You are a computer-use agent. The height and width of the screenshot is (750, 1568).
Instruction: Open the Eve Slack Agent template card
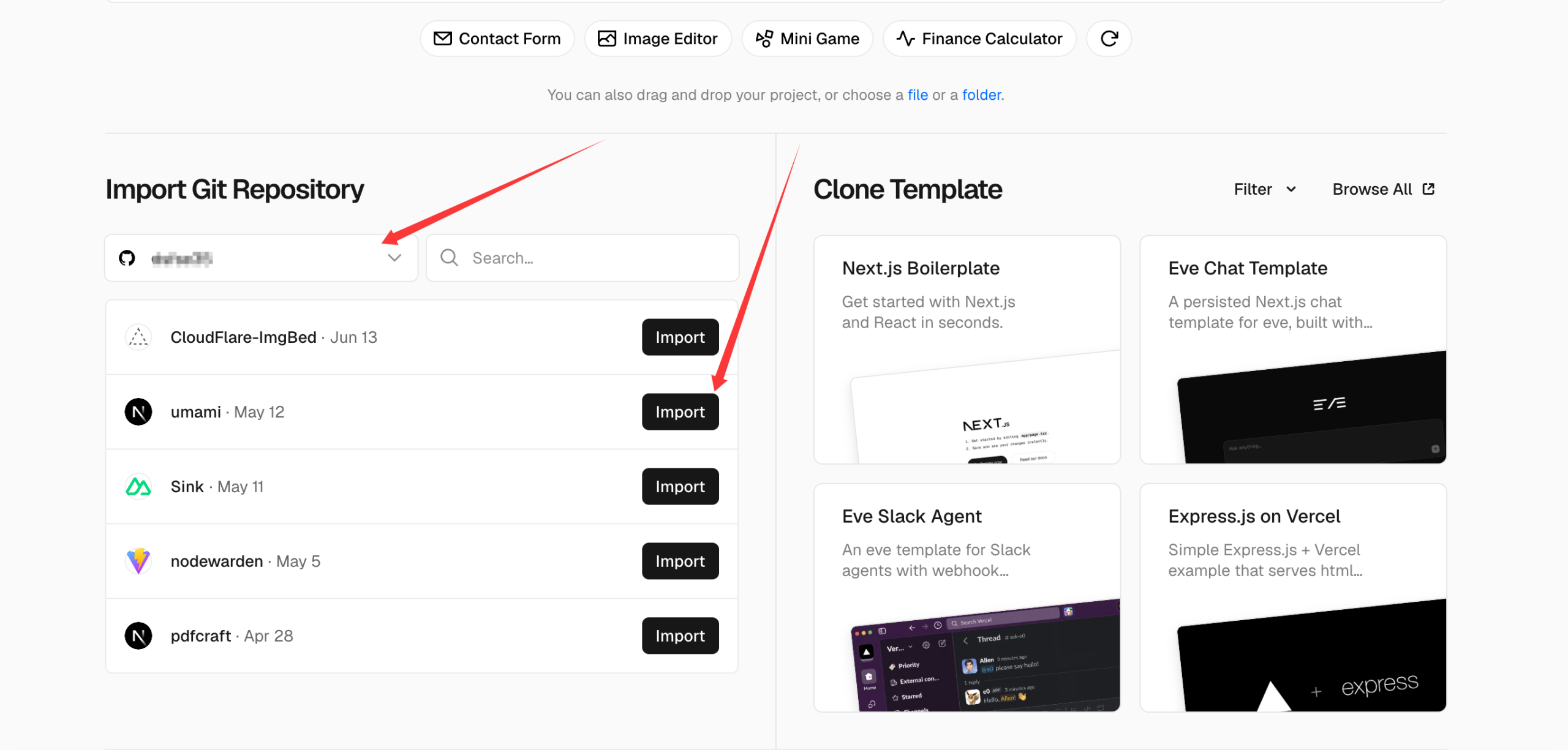pyautogui.click(x=967, y=598)
